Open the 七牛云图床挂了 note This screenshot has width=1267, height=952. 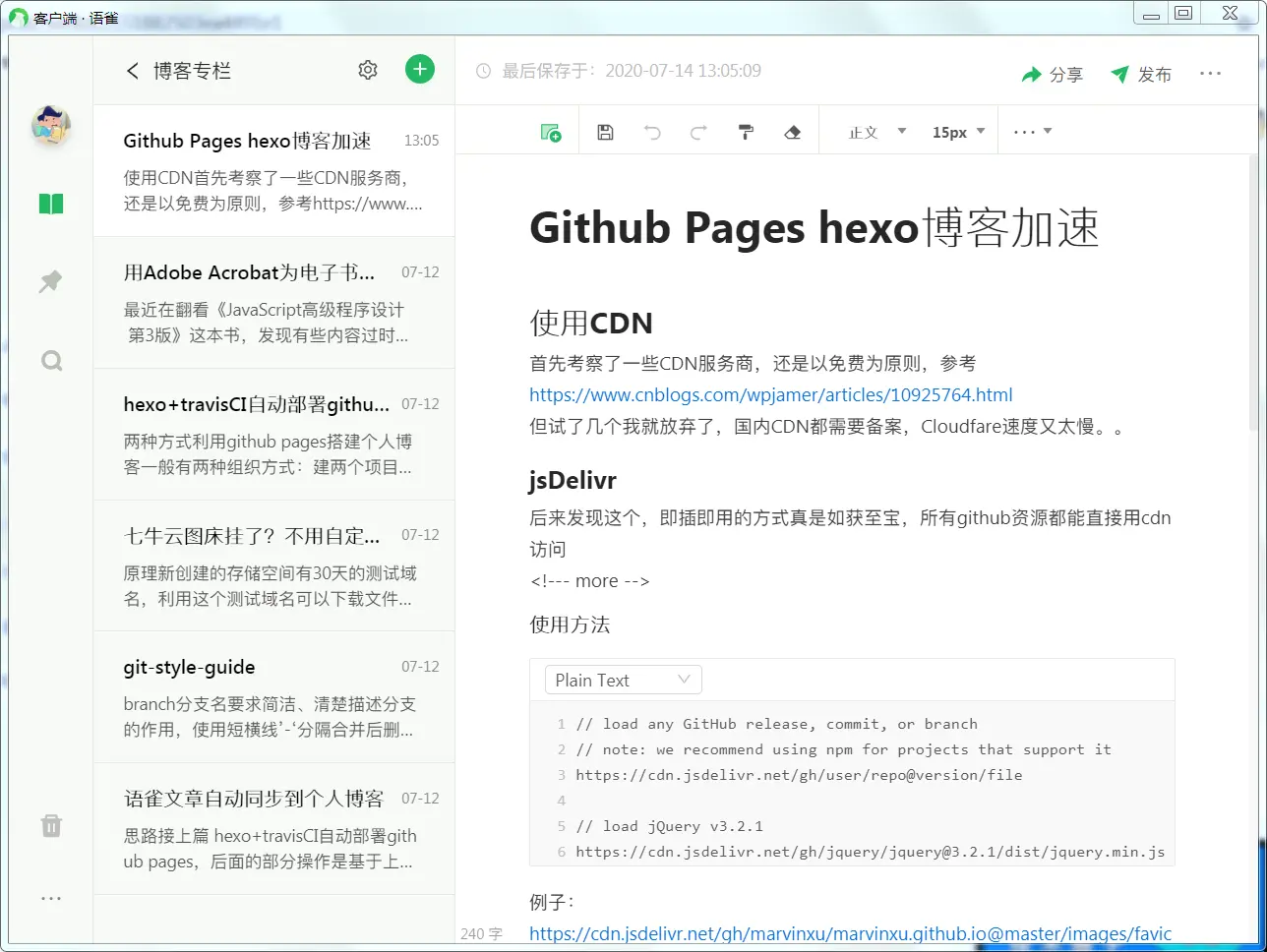274,565
